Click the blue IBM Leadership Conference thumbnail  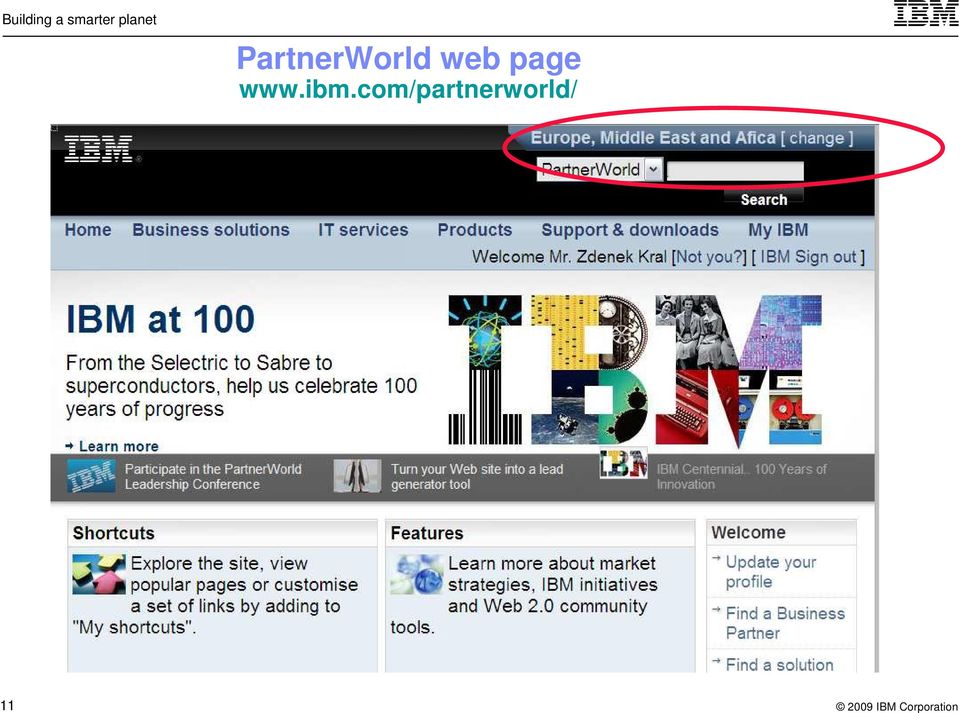click(x=91, y=476)
